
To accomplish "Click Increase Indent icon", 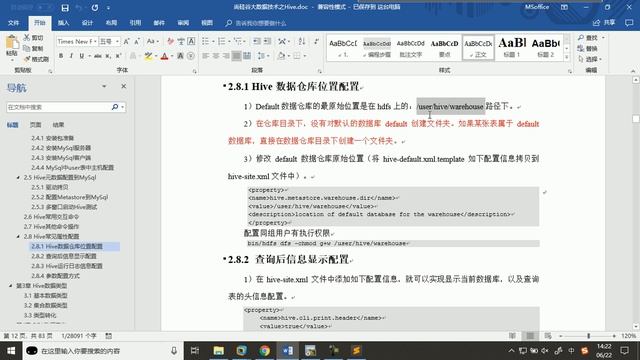I will pos(267,41).
